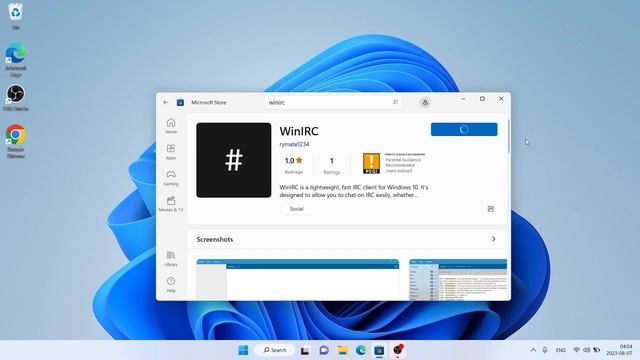The width and height of the screenshot is (640, 360).
Task: Open Apps section in sidebar
Action: click(x=171, y=152)
